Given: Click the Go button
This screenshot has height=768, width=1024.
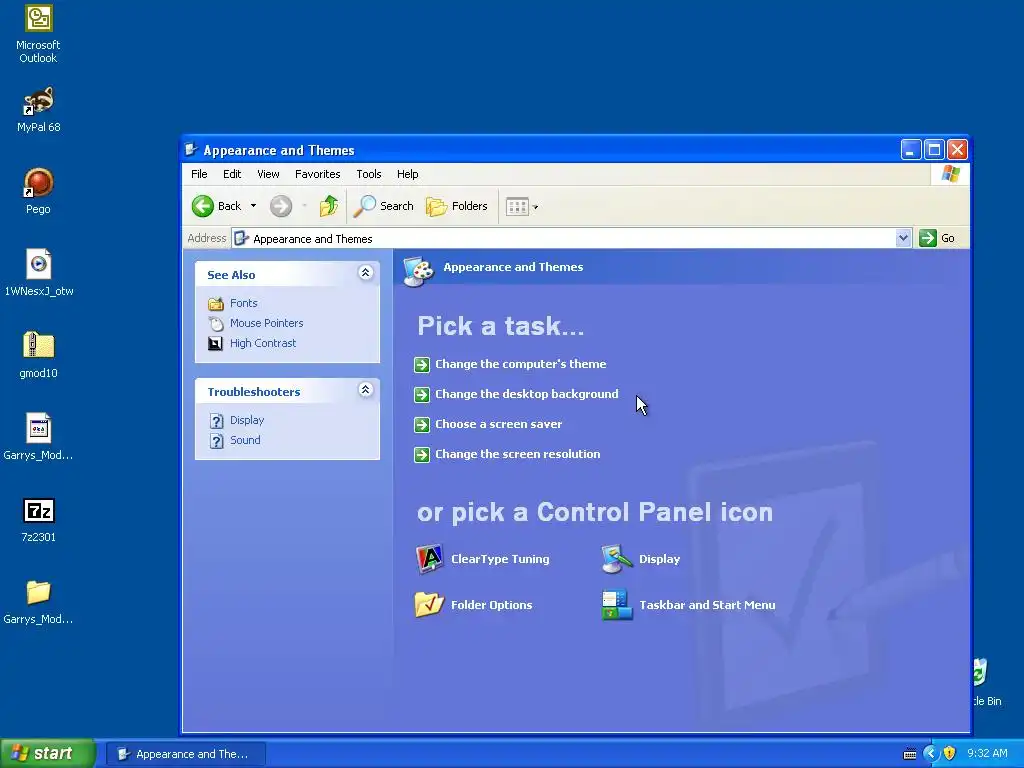Looking at the screenshot, I should (937, 238).
